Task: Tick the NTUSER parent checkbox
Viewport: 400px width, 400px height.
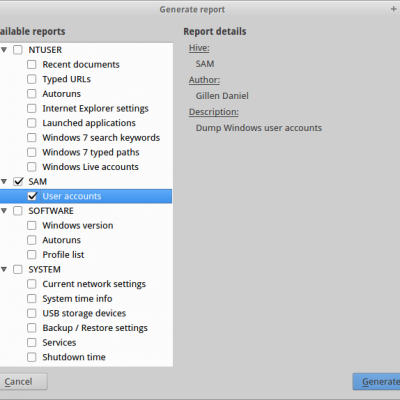Action: [18, 50]
